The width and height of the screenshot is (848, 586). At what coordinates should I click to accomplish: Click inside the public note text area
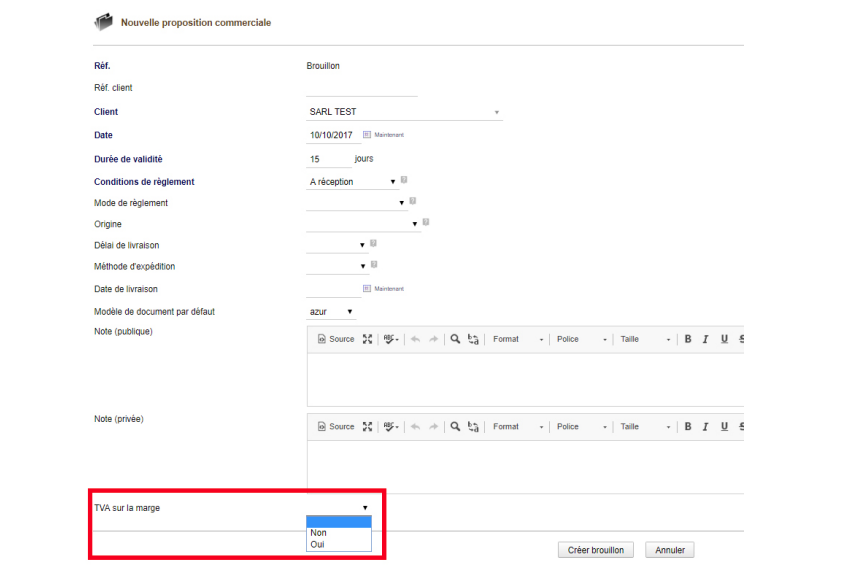pos(525,379)
